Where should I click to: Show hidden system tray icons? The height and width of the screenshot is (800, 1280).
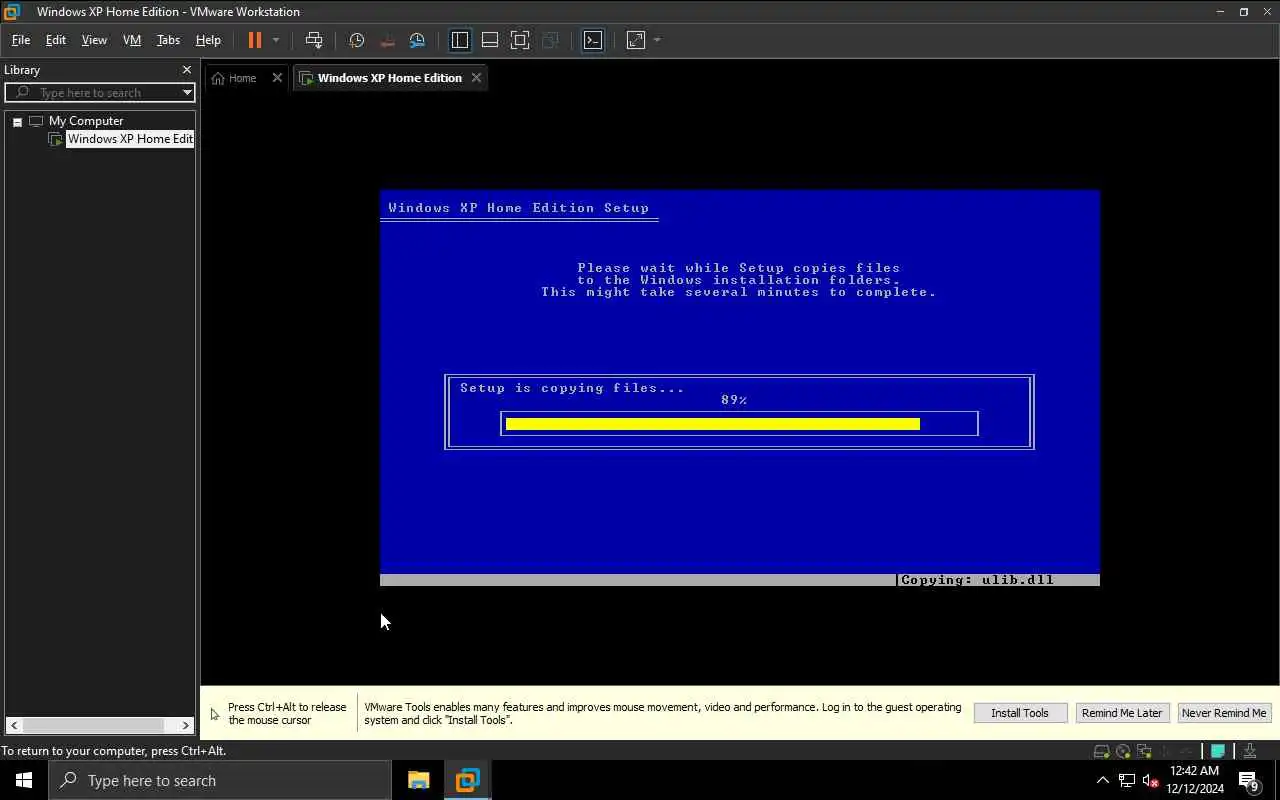(1102, 780)
